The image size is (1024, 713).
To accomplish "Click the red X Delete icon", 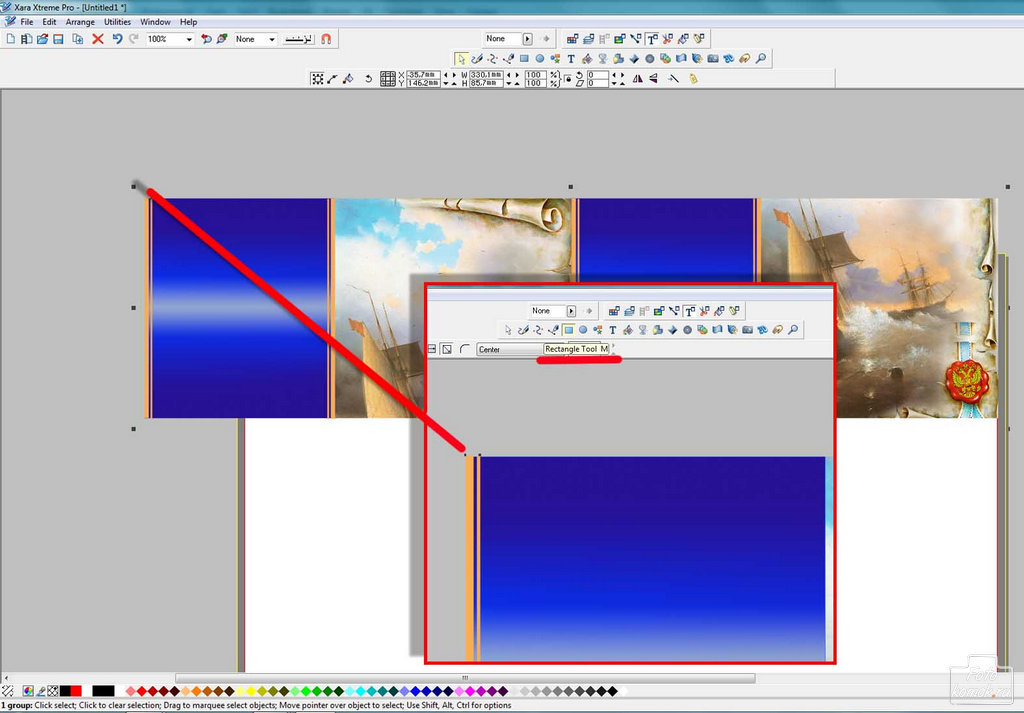I will 98,39.
